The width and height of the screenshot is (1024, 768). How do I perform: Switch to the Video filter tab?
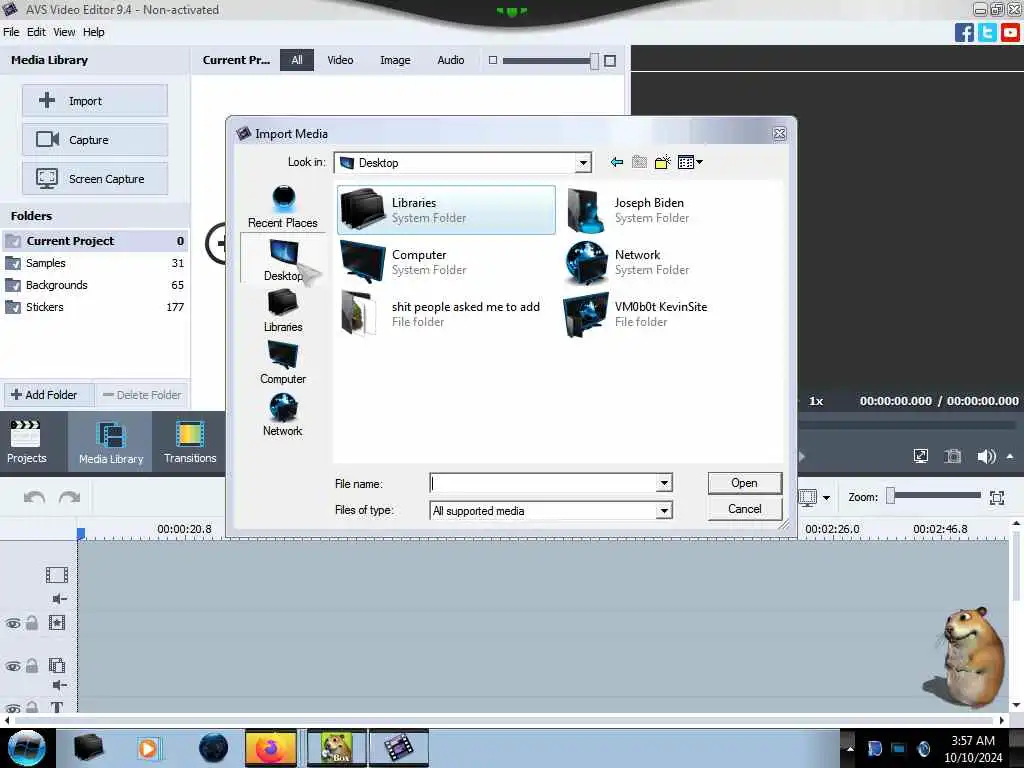(x=340, y=60)
